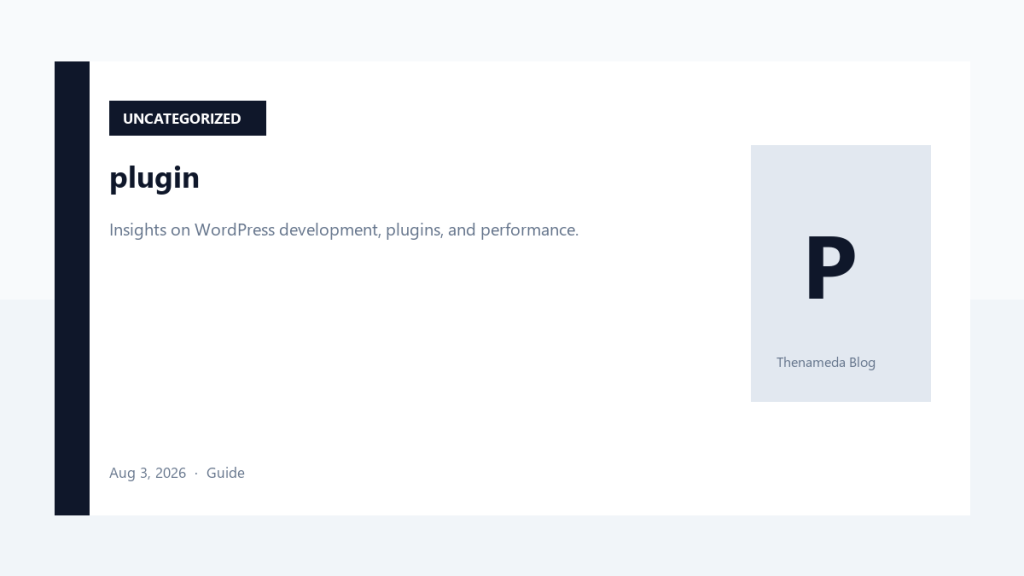
Task: Click the word WordPress in the description
Action: point(234,230)
